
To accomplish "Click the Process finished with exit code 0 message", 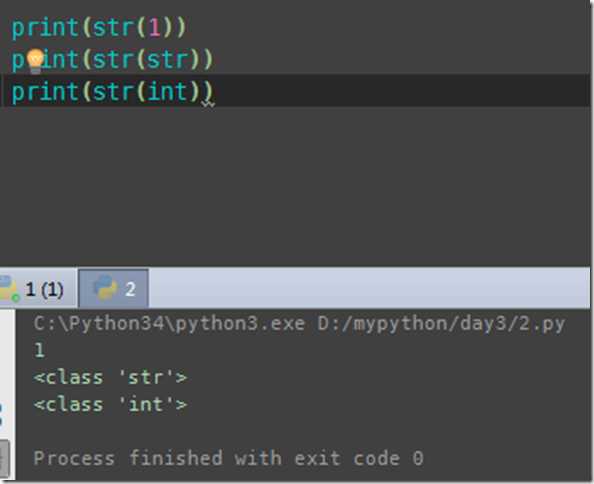I will pyautogui.click(x=228, y=458).
